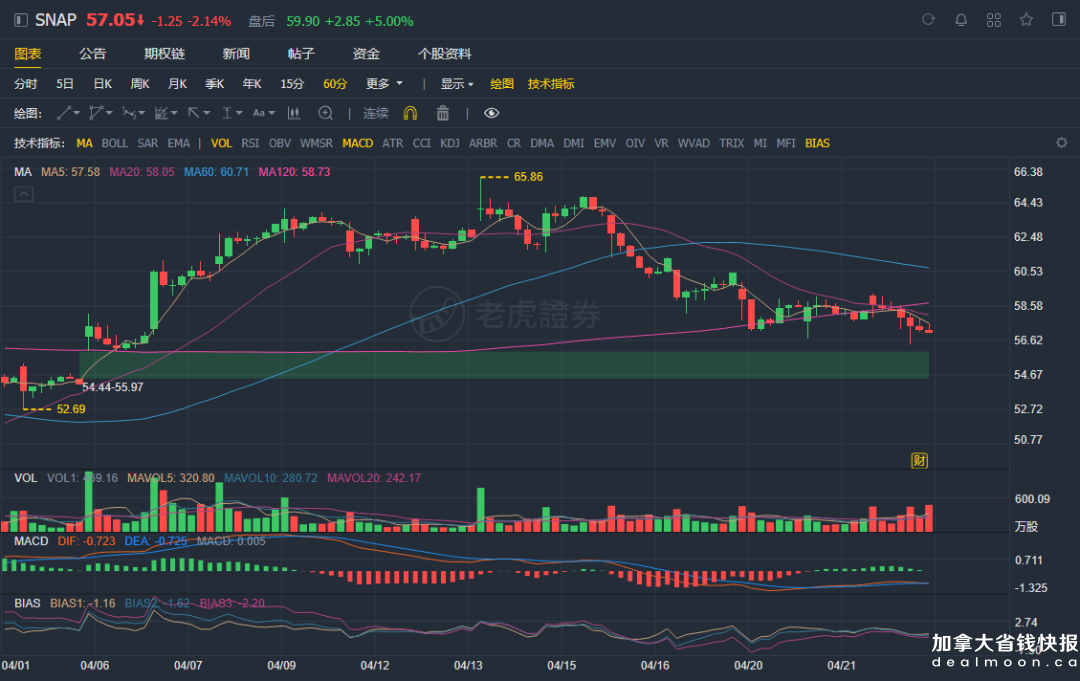
Task: Toggle drawing visibility with eye icon
Action: [491, 113]
